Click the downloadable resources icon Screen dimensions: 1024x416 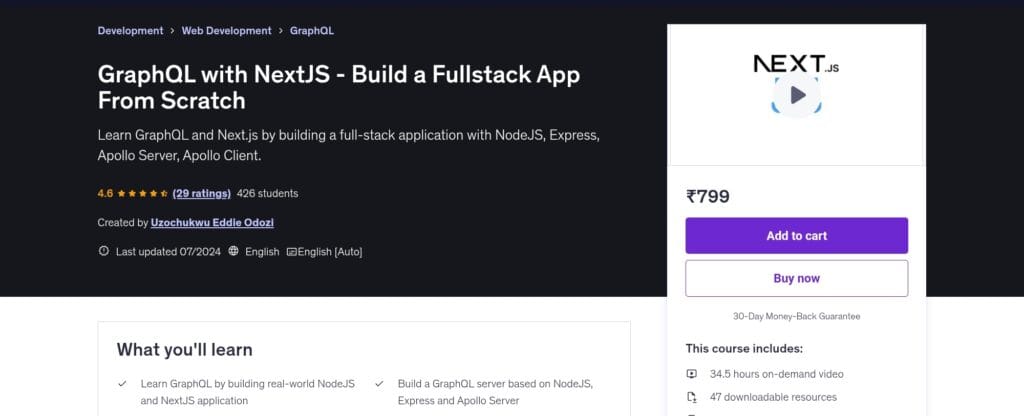[x=691, y=396]
